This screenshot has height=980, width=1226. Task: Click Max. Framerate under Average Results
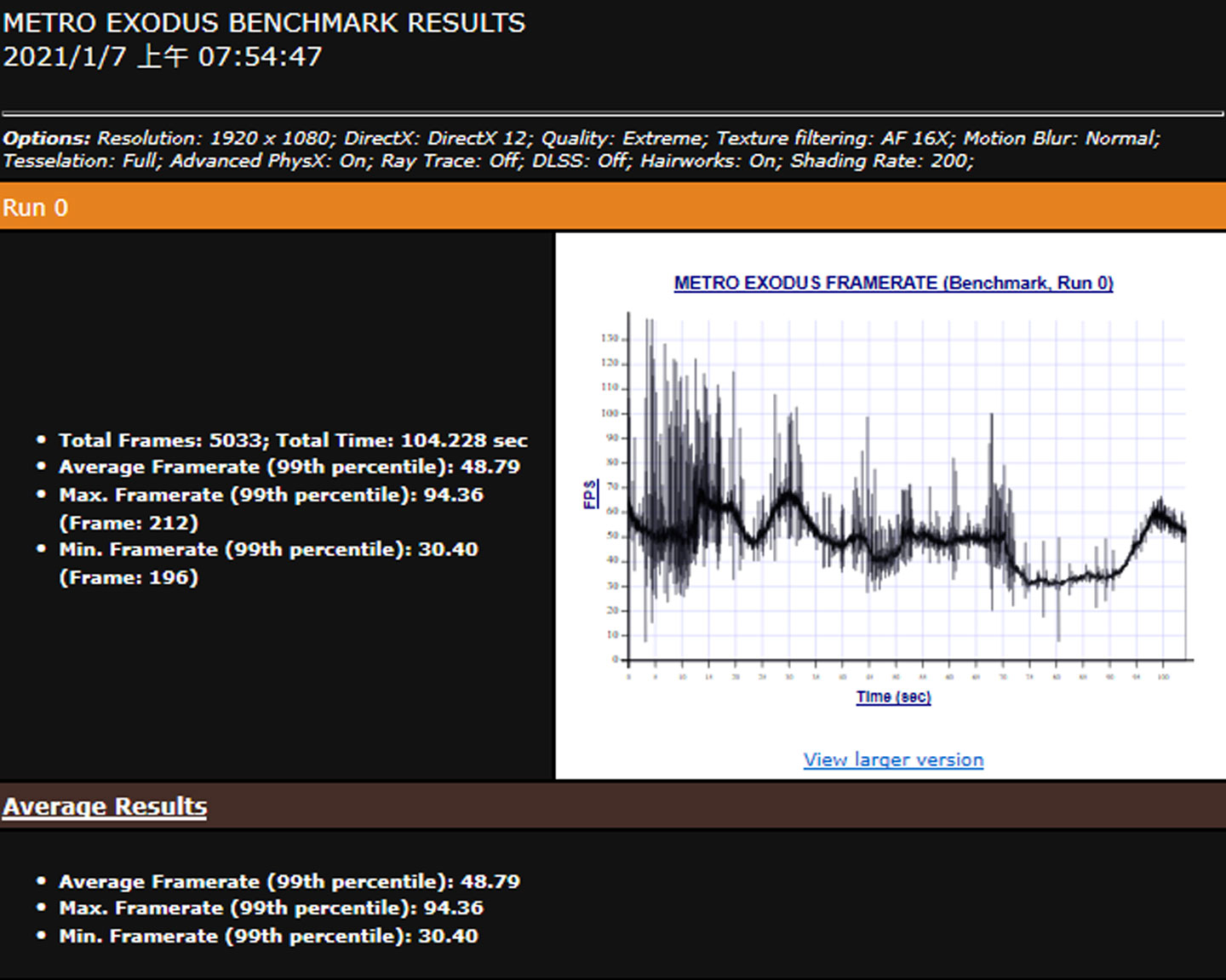[x=271, y=908]
